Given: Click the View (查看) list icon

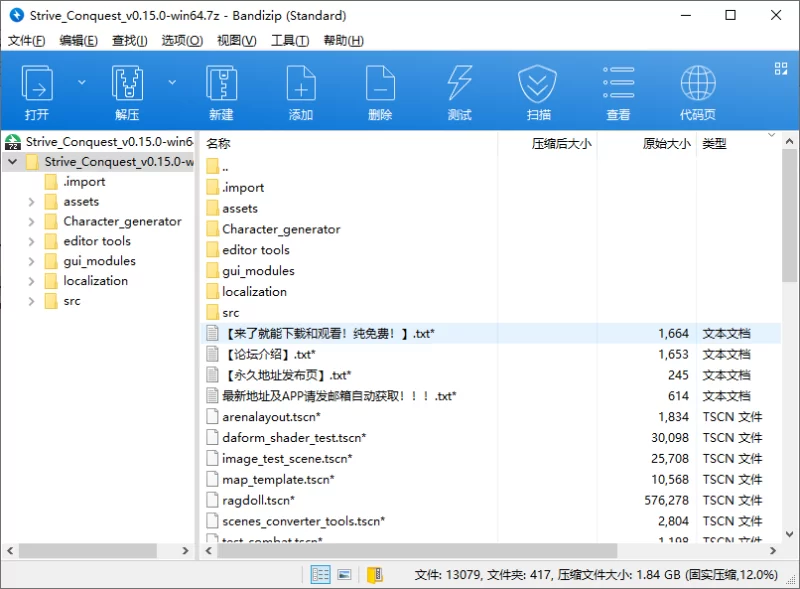Looking at the screenshot, I should click(x=618, y=92).
